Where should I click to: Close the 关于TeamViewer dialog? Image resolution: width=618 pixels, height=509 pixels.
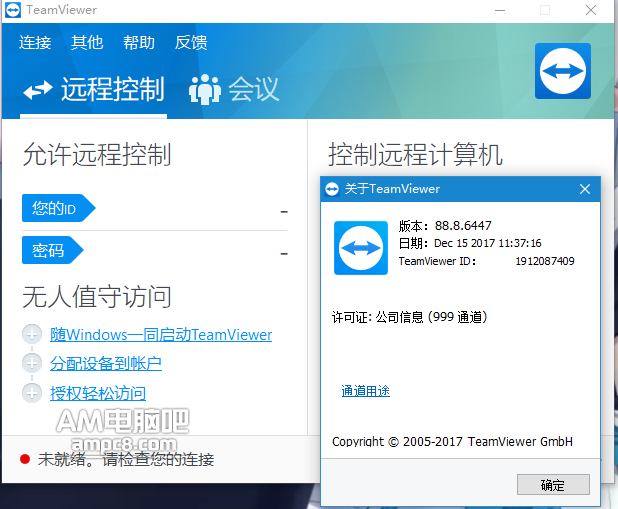585,189
